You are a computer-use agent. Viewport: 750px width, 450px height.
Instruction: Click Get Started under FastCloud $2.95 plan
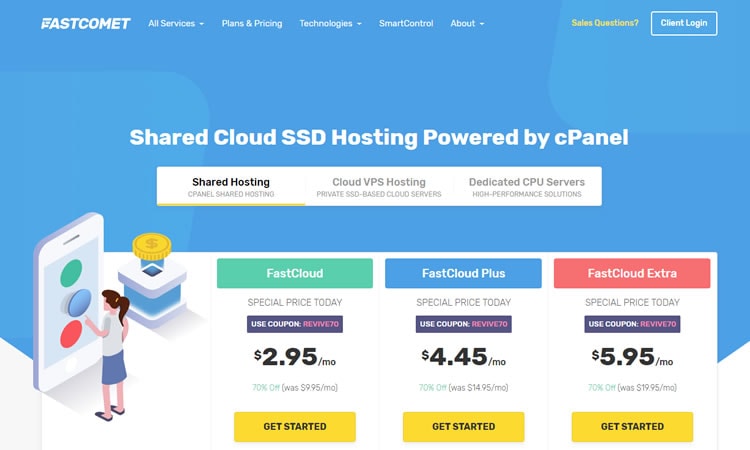[x=295, y=427]
